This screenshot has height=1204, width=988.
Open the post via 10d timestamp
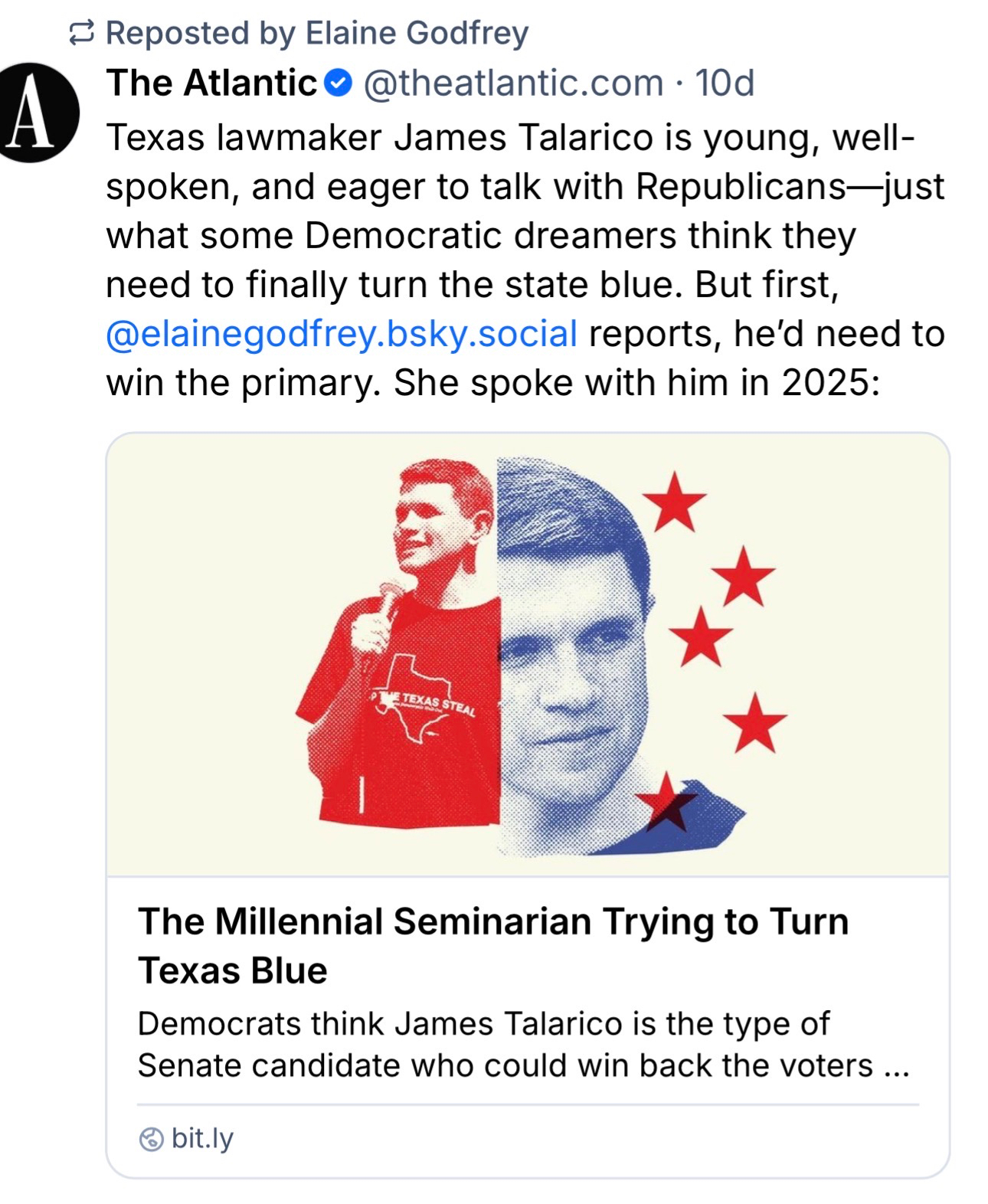[725, 83]
